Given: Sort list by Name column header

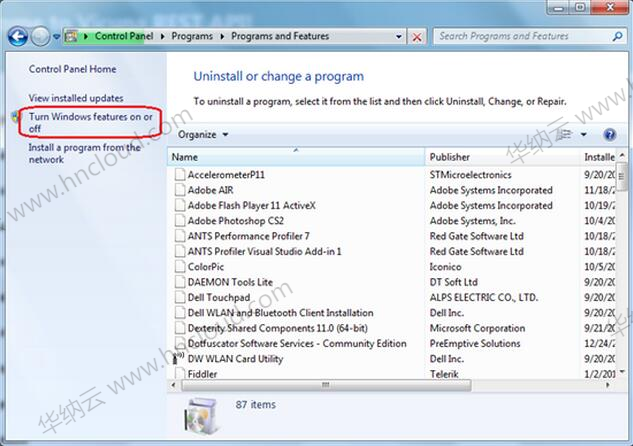Looking at the screenshot, I should [296, 157].
